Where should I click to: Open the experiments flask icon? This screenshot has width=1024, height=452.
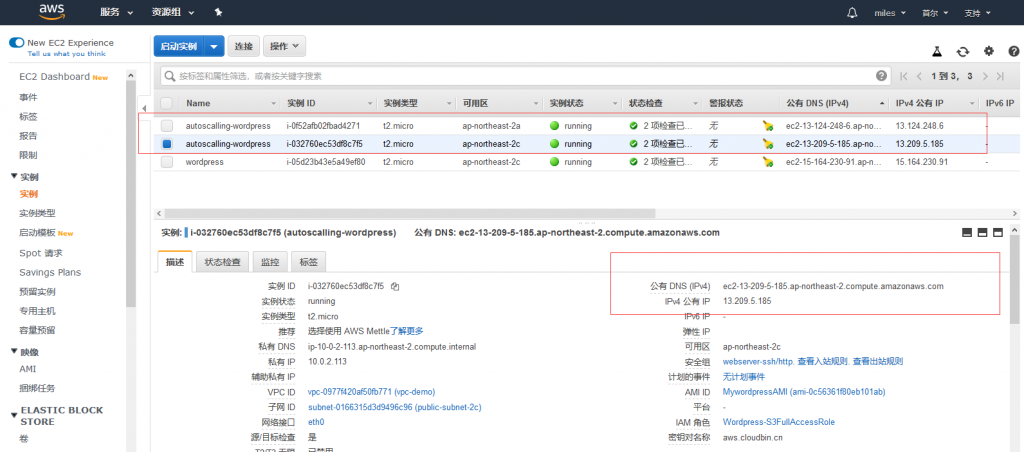pos(936,52)
